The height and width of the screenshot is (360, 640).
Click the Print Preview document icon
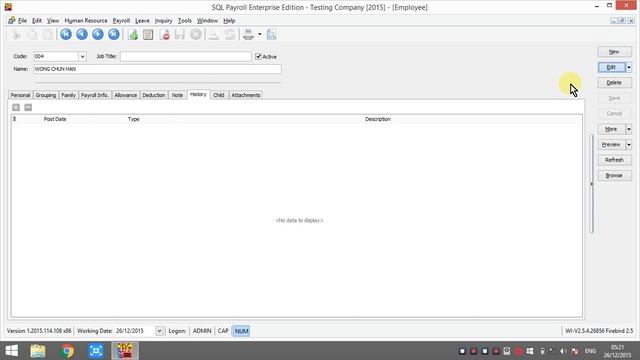click(x=271, y=35)
